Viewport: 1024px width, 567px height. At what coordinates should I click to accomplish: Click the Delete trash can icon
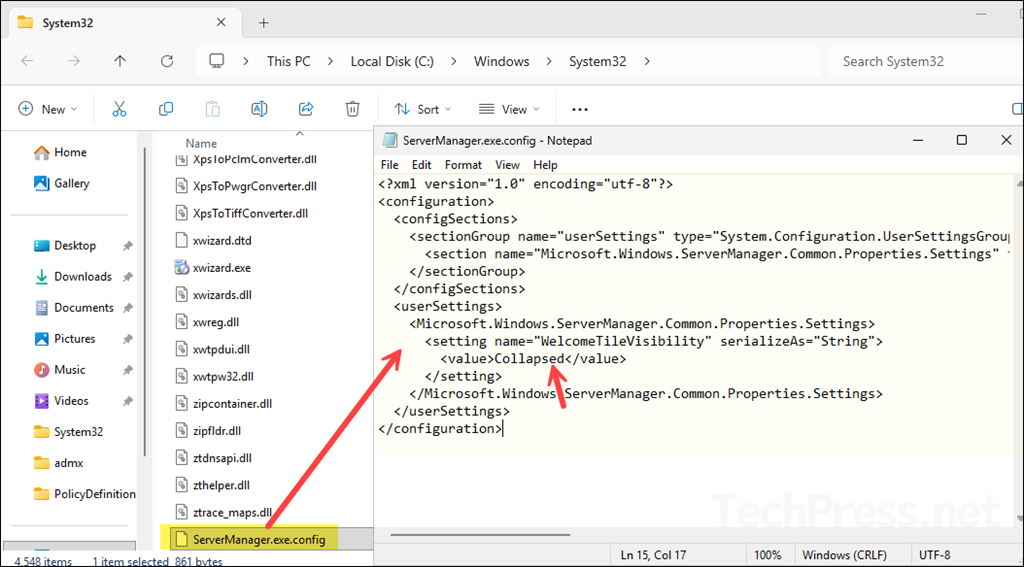(x=352, y=109)
